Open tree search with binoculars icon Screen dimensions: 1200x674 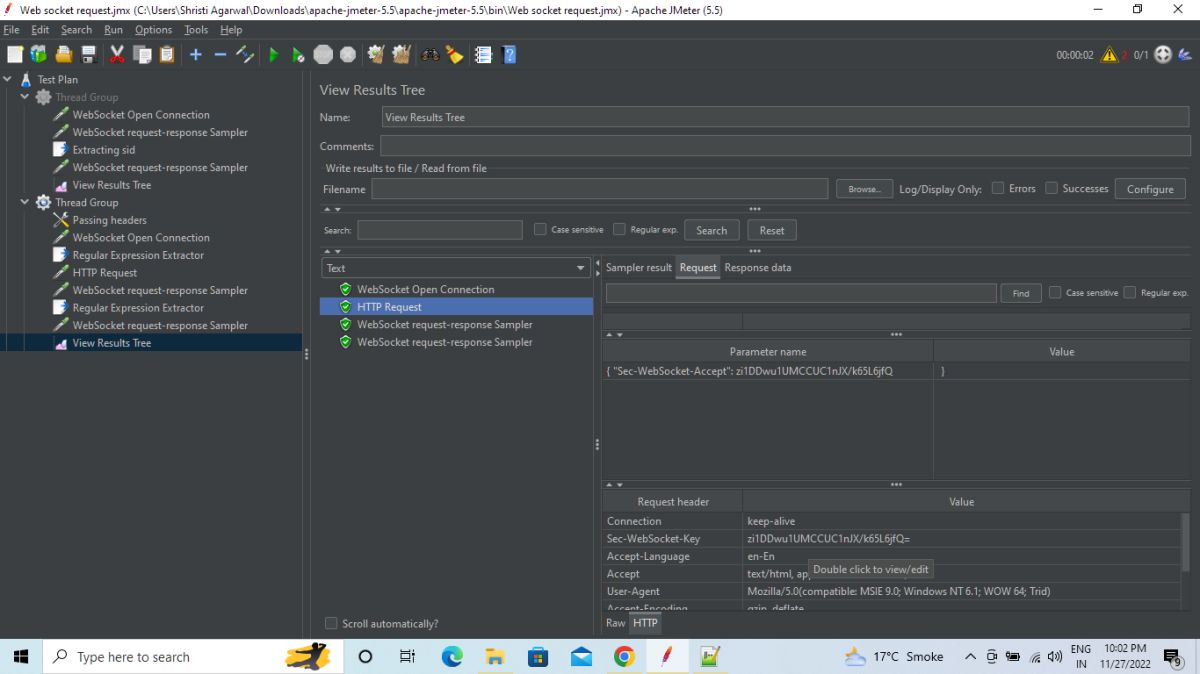pos(430,55)
